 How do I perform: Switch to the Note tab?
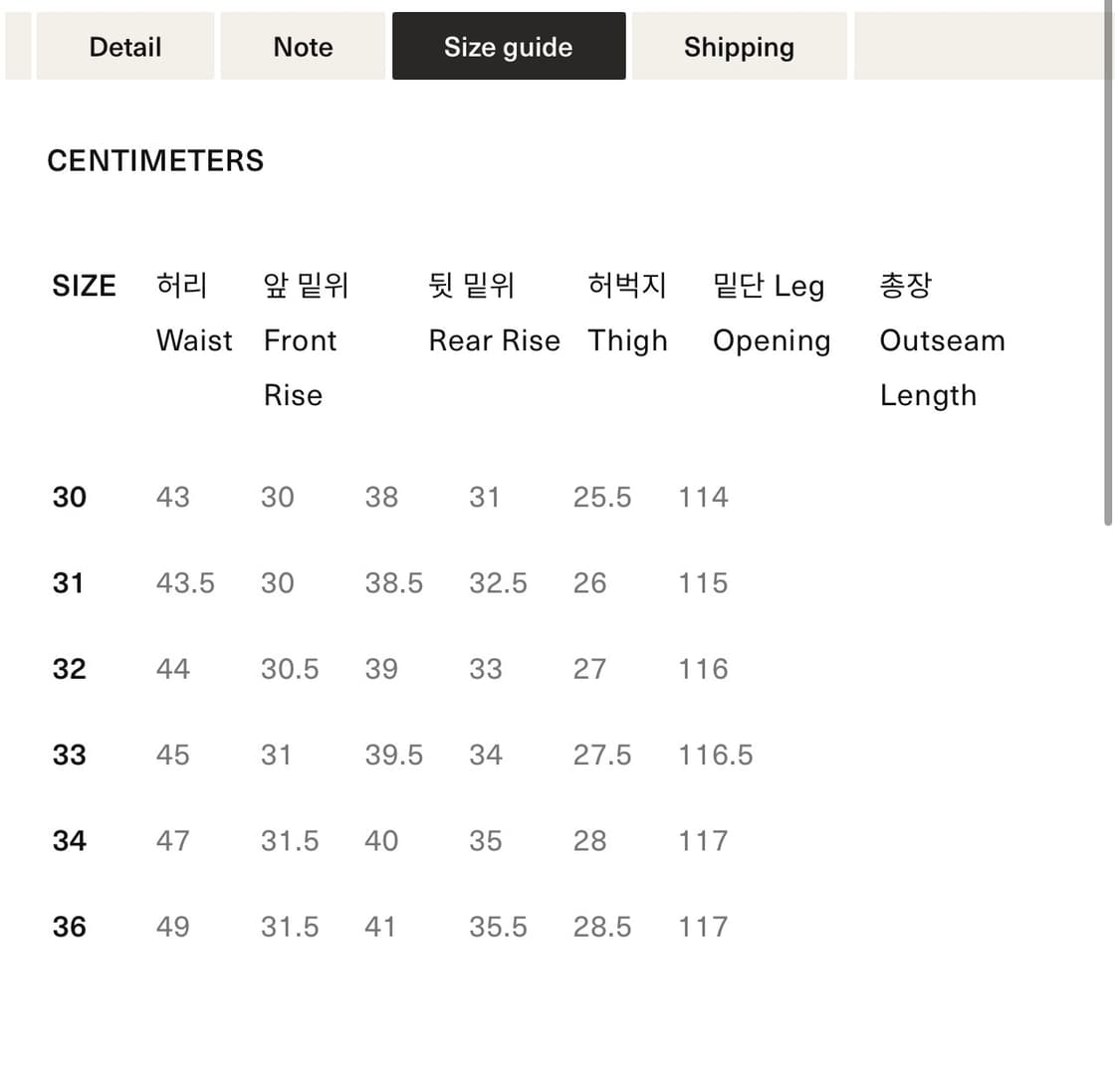tap(303, 47)
